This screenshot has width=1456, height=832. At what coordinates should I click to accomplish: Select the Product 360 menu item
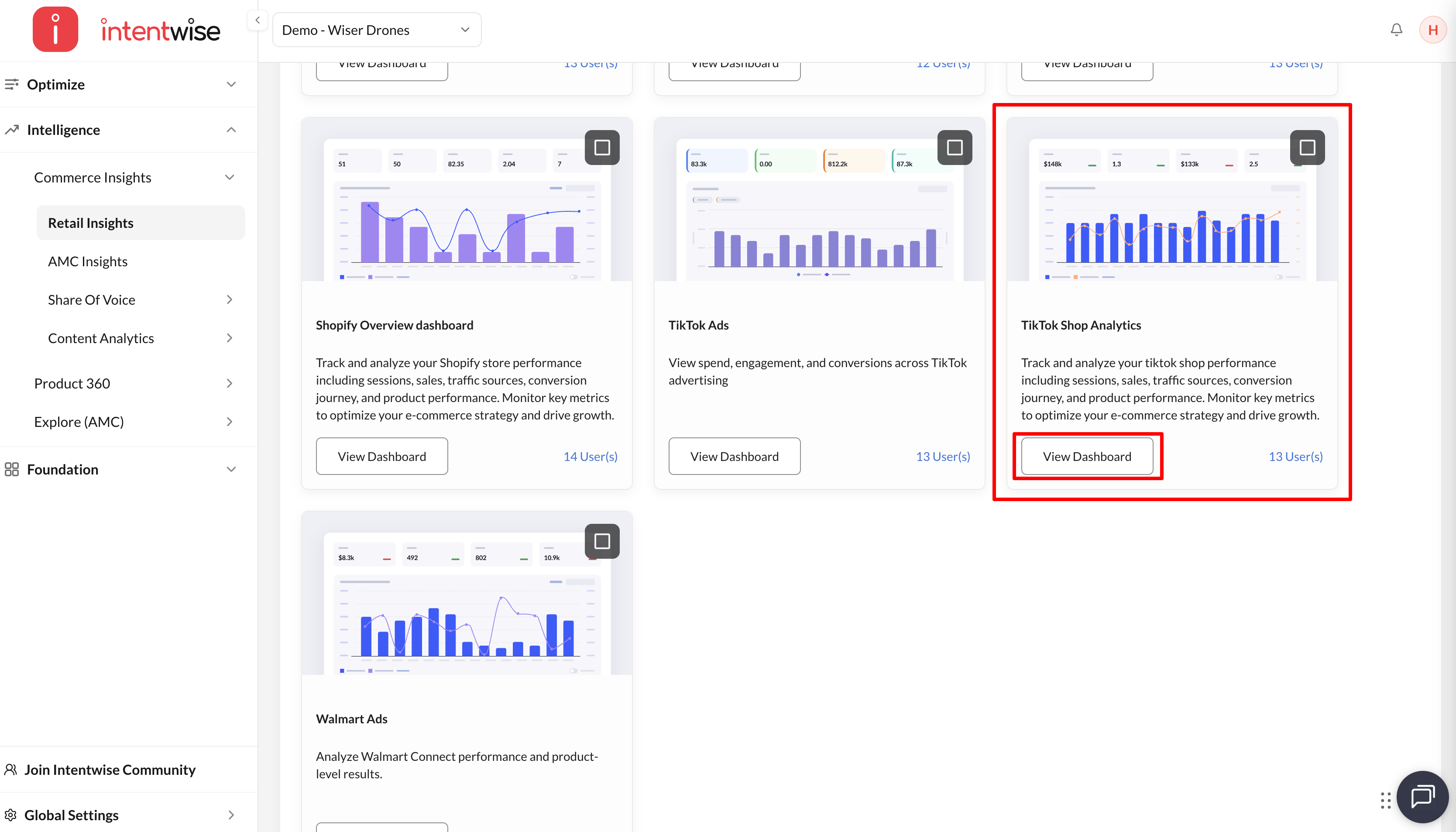[x=72, y=383]
